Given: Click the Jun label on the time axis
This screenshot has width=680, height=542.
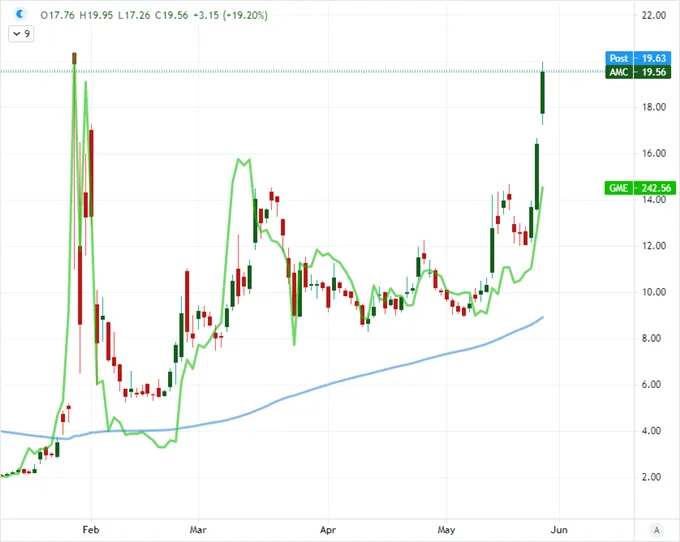Looking at the screenshot, I should click(559, 529).
